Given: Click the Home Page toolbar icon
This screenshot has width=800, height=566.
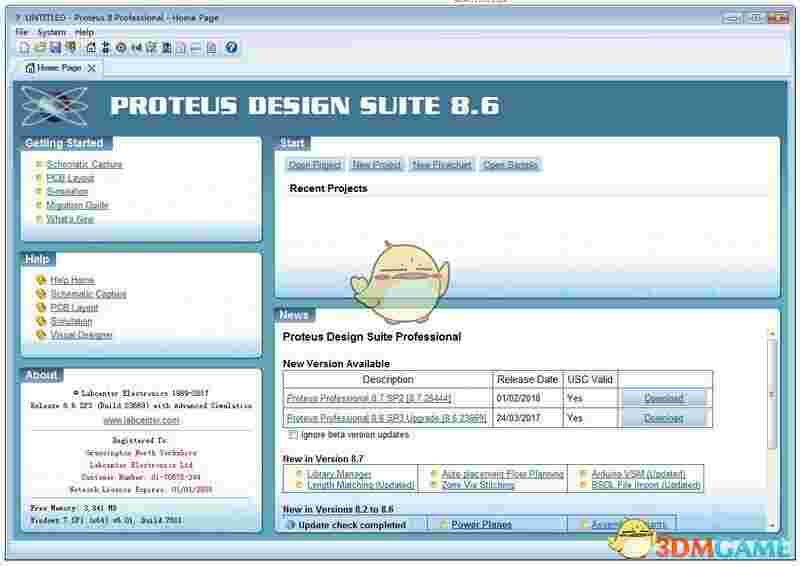Looking at the screenshot, I should coord(91,47).
